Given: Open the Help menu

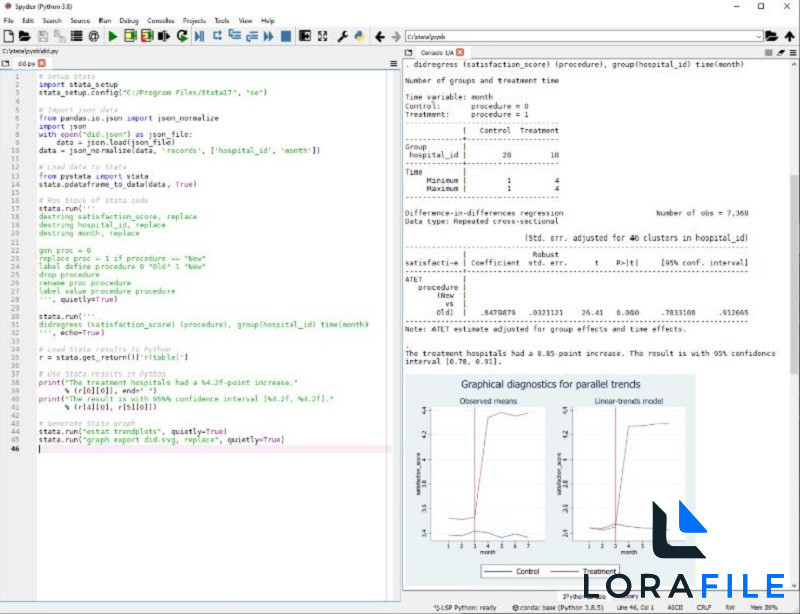Looking at the screenshot, I should coord(267,21).
